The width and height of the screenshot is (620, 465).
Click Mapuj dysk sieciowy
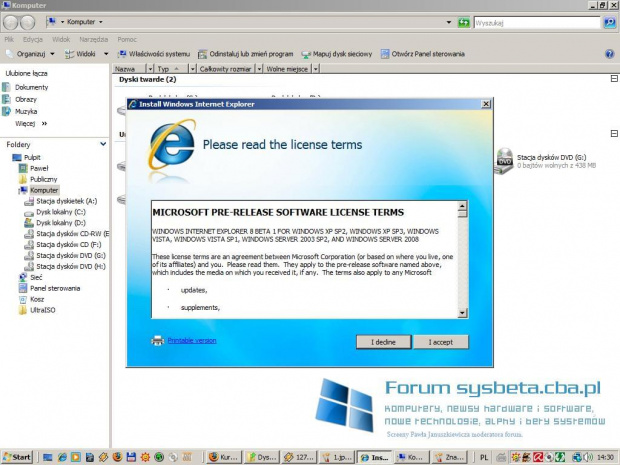pos(336,54)
